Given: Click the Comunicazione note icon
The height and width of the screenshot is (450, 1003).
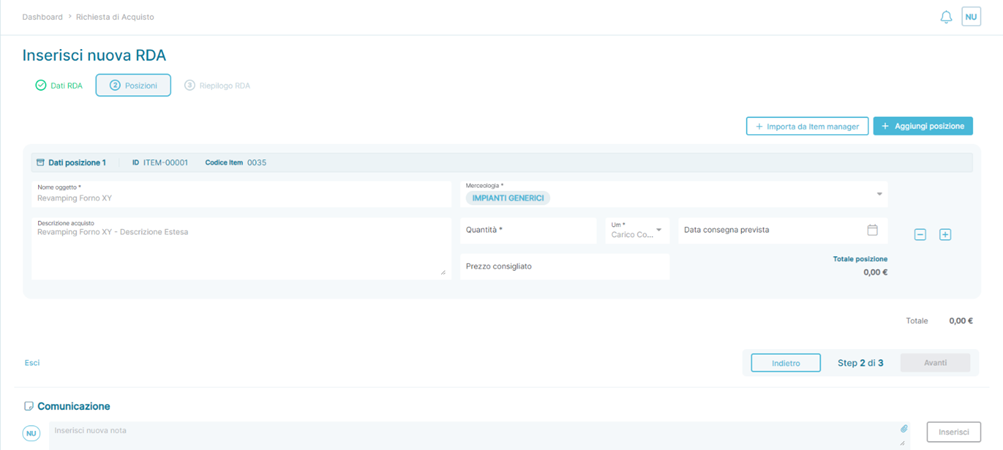Looking at the screenshot, I should tap(28, 406).
